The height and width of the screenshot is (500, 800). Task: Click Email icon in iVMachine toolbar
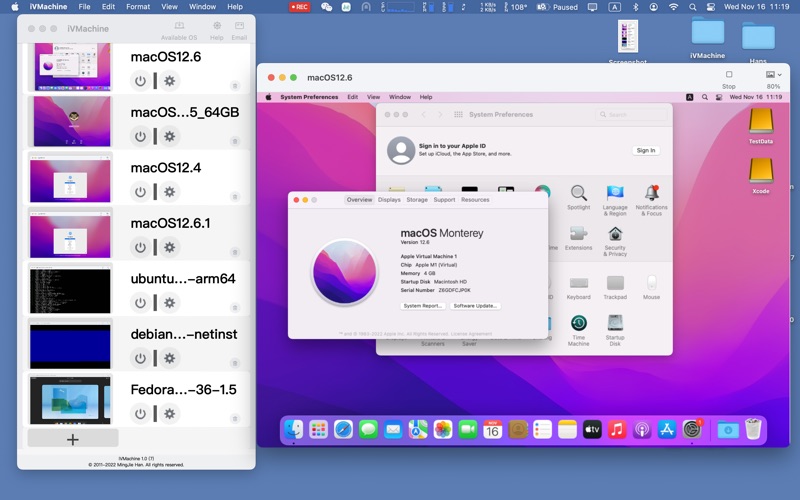(239, 31)
